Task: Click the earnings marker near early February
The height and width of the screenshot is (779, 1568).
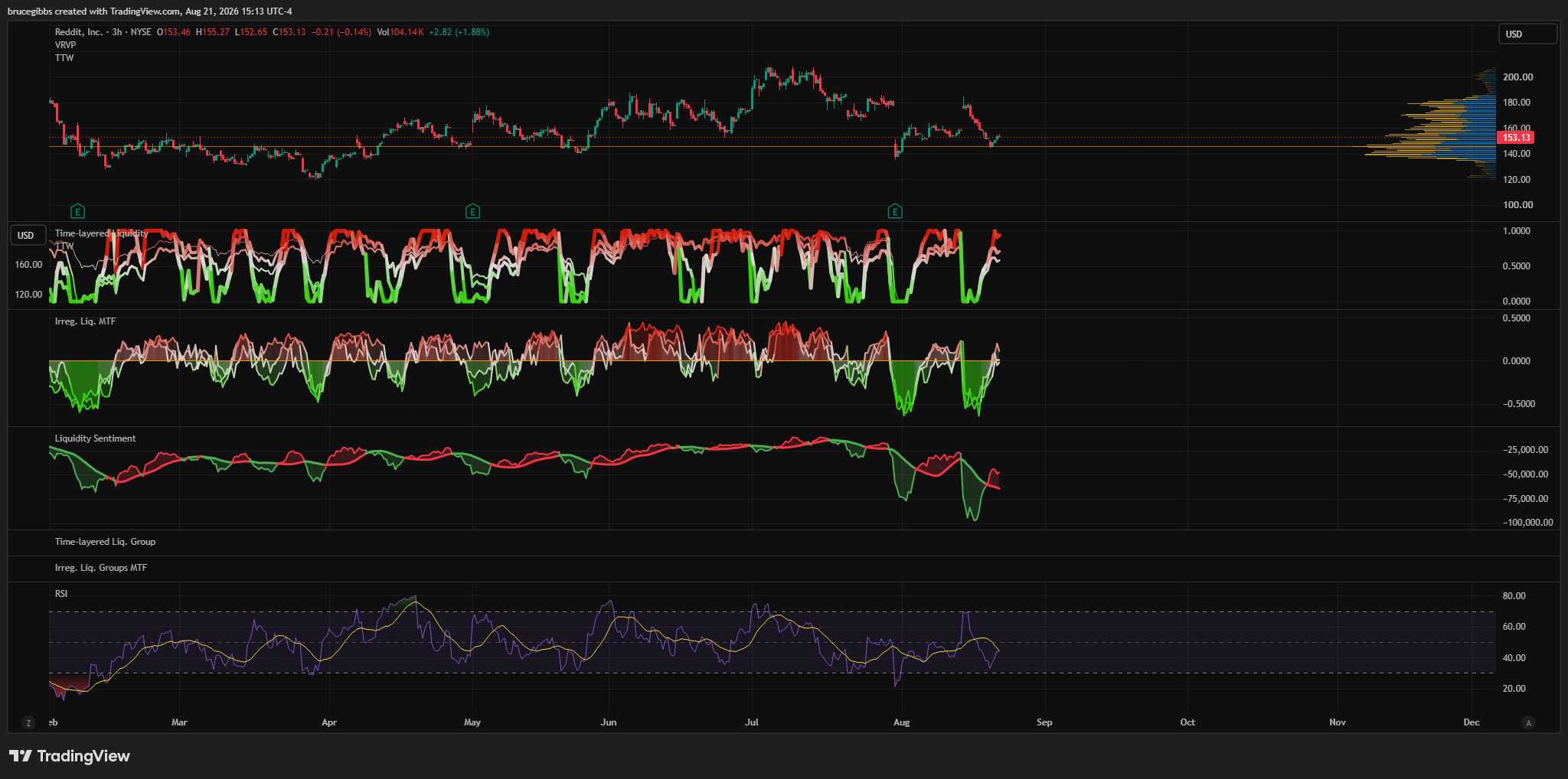Action: tap(77, 211)
